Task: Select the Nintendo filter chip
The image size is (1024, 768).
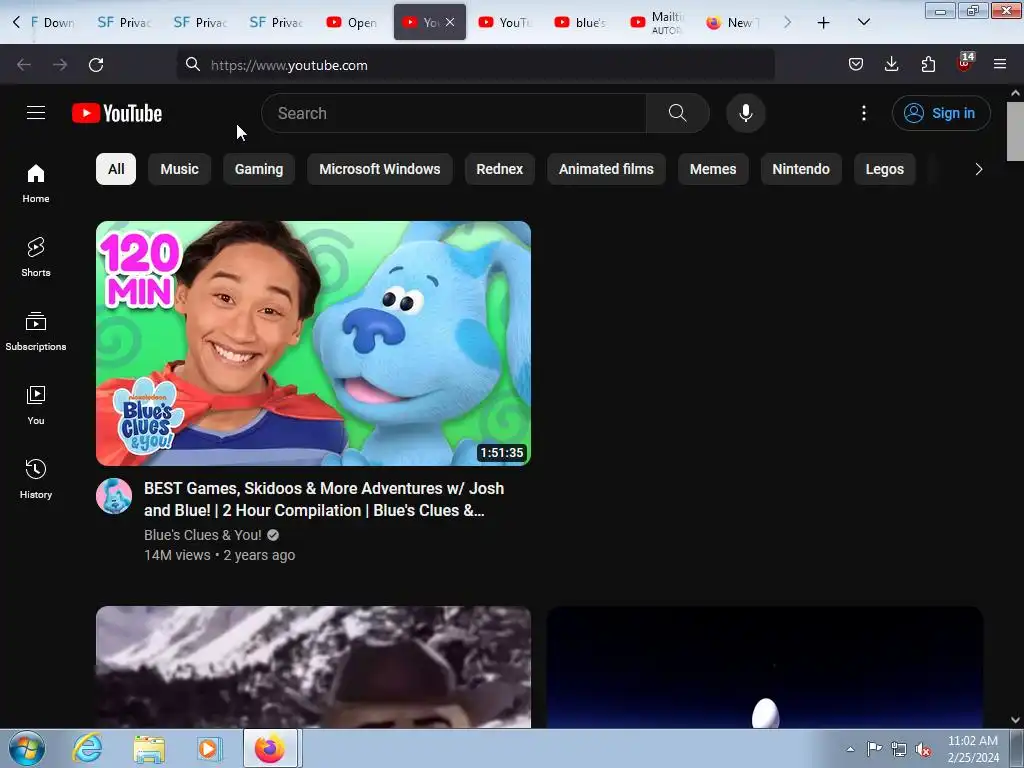Action: click(801, 169)
